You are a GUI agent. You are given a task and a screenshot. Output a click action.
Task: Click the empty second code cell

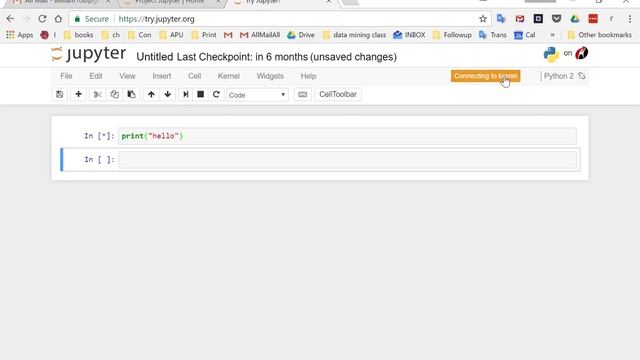point(347,160)
